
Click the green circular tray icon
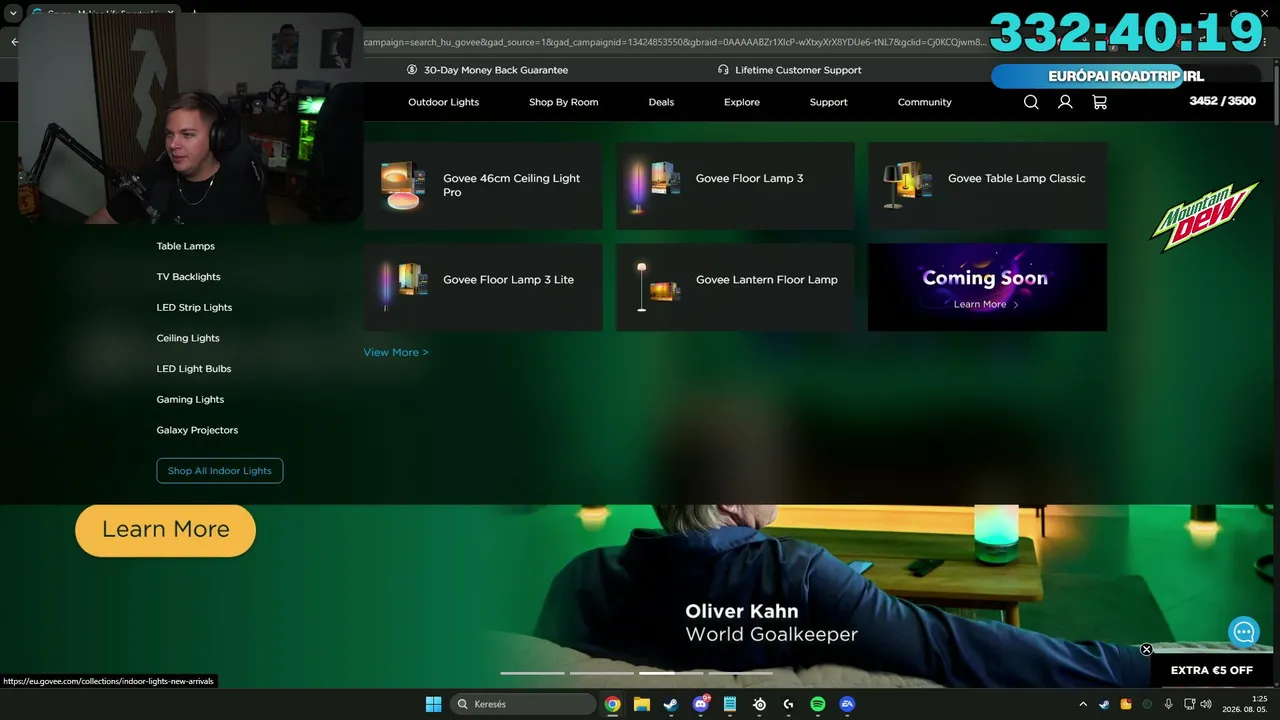coord(1147,704)
